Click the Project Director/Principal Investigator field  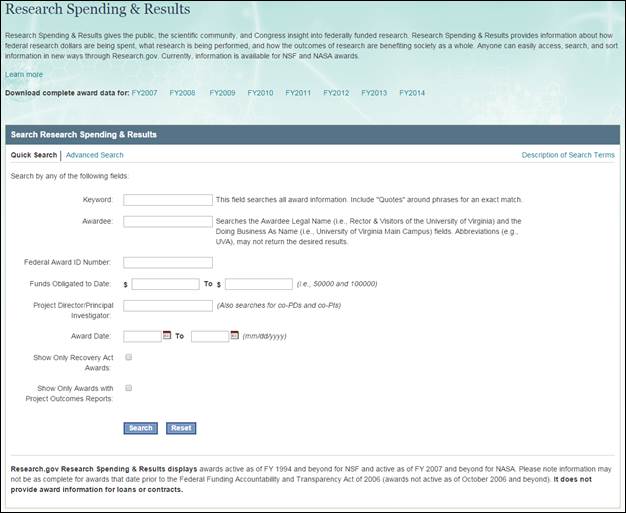tap(168, 305)
